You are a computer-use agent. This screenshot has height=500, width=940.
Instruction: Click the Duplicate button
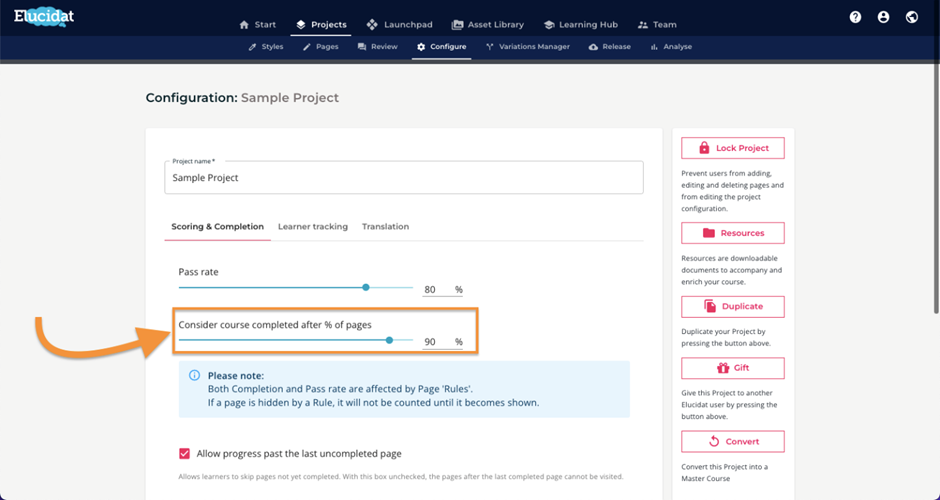733,306
